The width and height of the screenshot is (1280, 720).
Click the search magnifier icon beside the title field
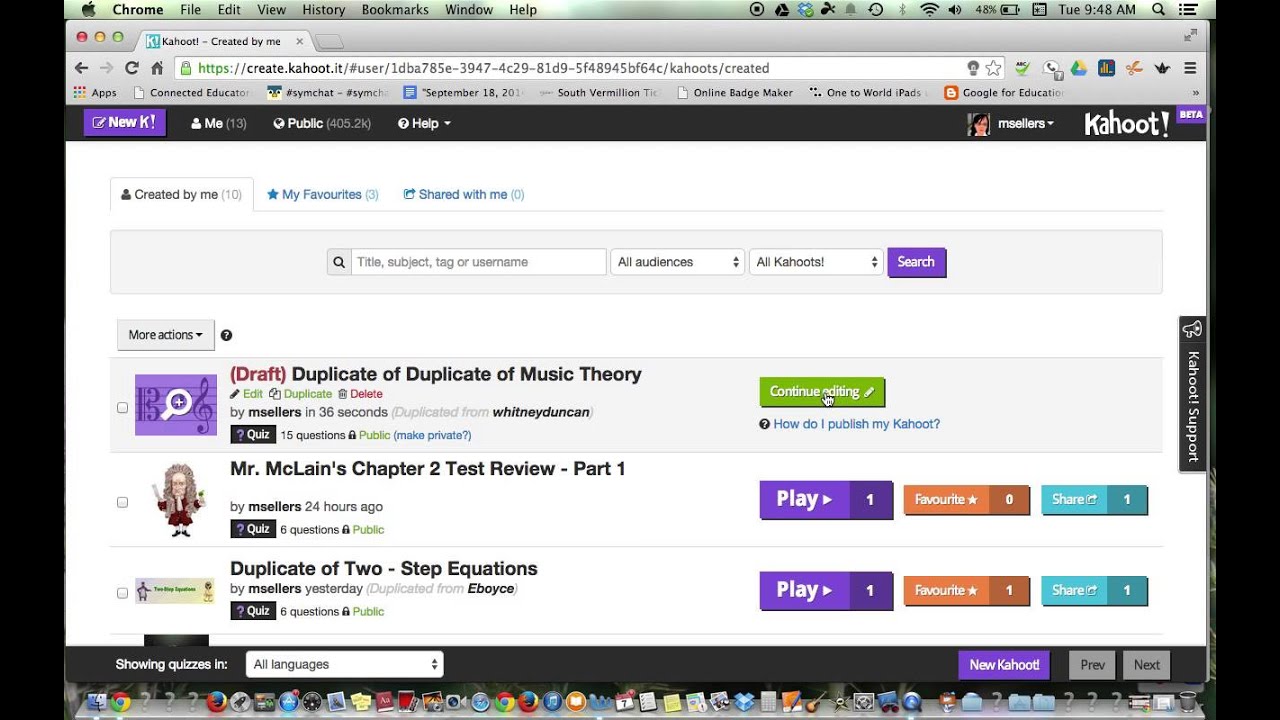[339, 262]
